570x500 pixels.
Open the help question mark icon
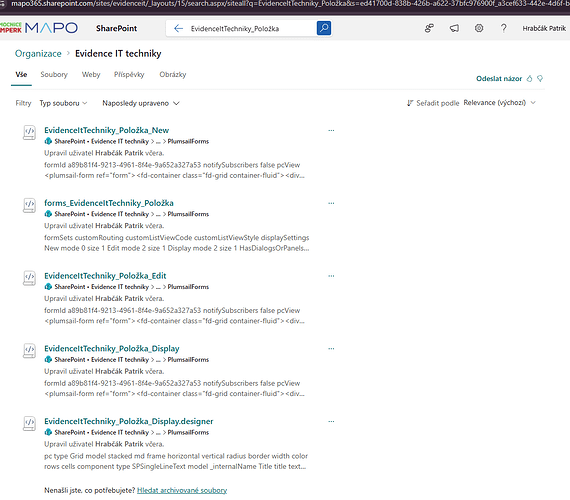point(503,28)
